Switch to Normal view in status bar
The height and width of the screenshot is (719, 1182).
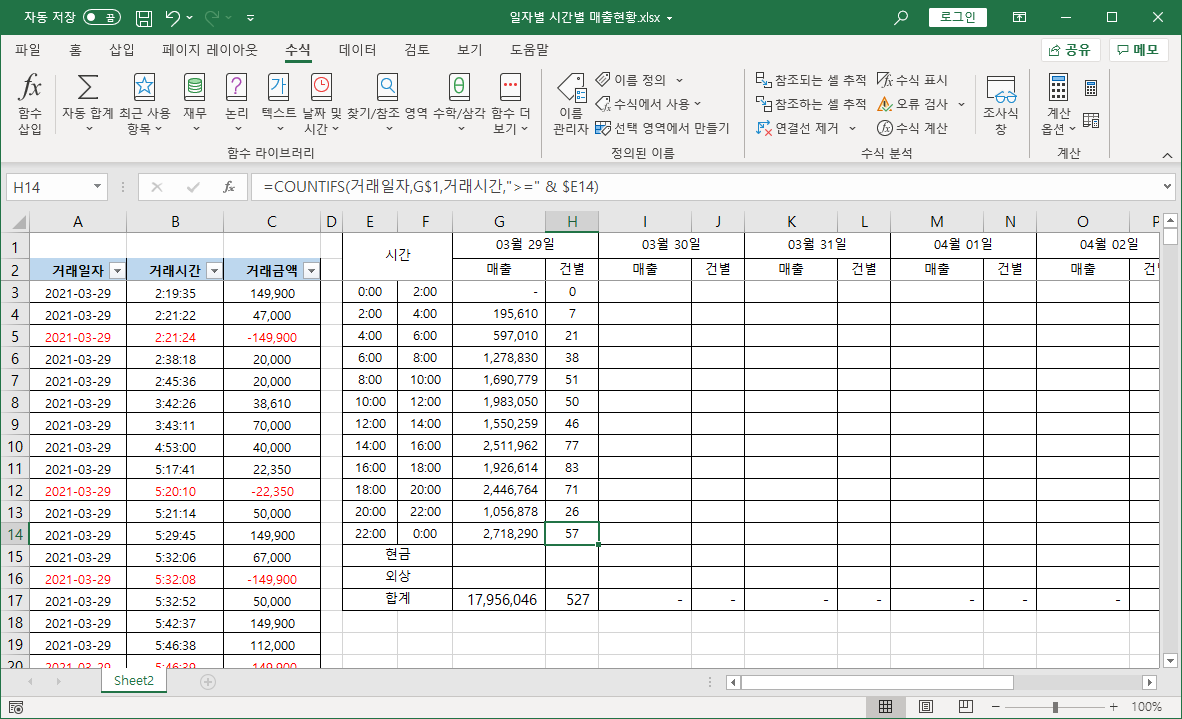click(886, 706)
